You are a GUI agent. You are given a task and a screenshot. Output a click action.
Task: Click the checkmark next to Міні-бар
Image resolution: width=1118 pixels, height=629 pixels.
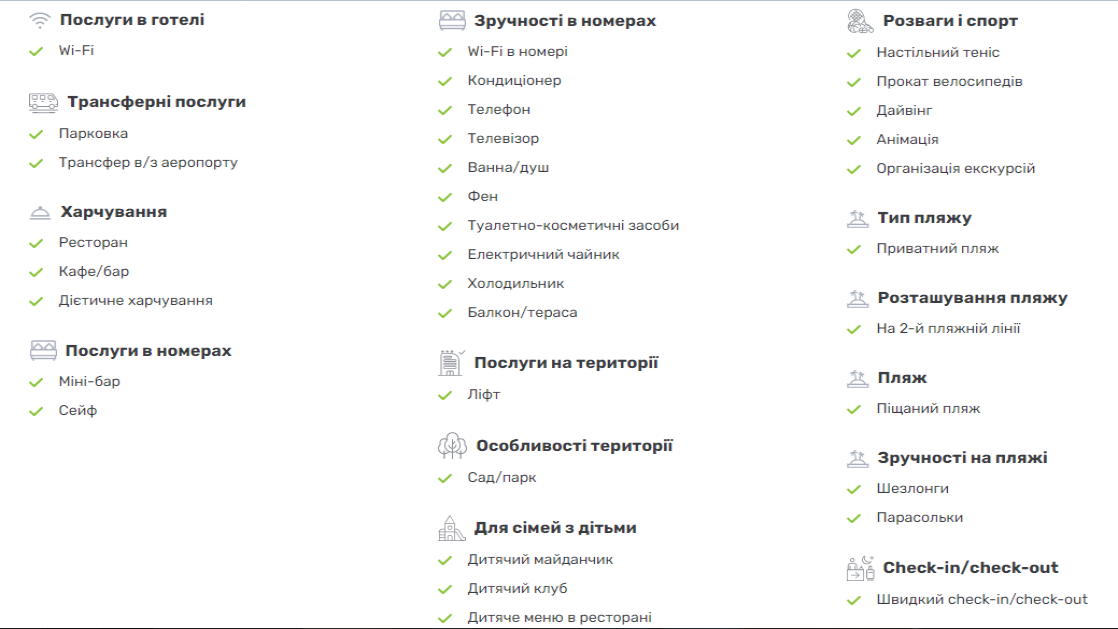tap(36, 382)
